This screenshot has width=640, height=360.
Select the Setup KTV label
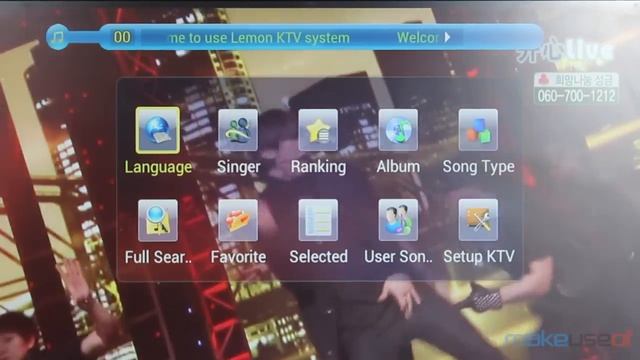tap(479, 257)
